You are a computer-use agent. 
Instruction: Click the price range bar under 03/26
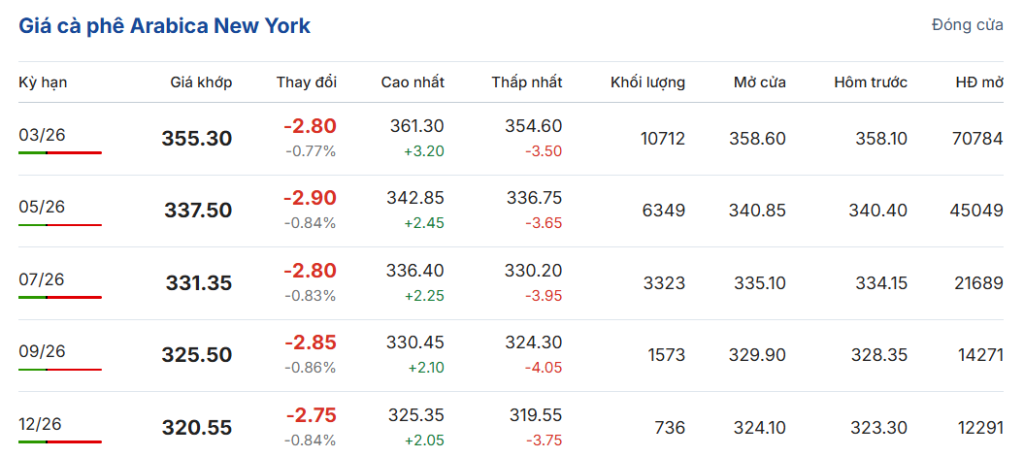(x=60, y=153)
